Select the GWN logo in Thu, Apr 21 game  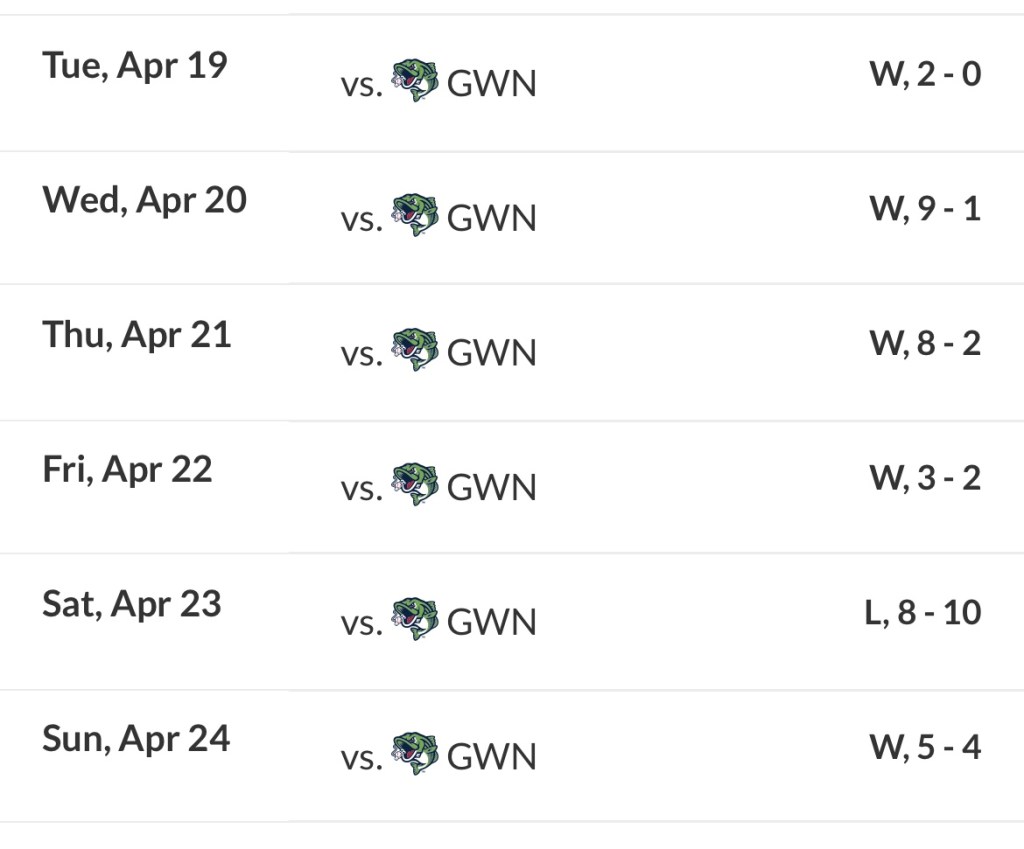coord(414,350)
